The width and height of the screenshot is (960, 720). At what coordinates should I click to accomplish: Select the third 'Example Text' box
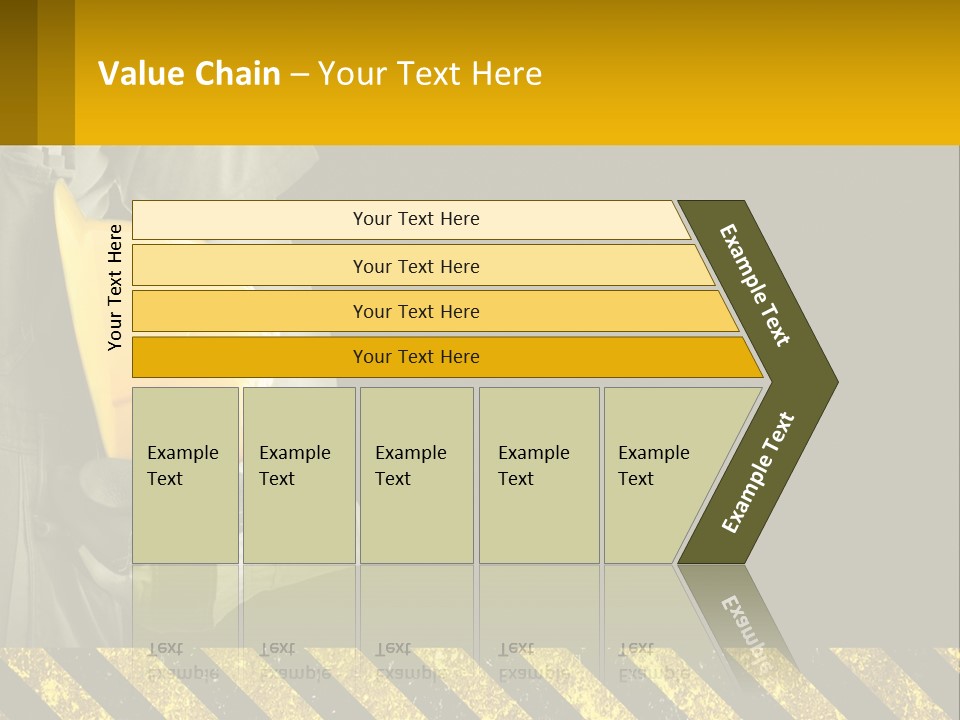click(x=416, y=475)
